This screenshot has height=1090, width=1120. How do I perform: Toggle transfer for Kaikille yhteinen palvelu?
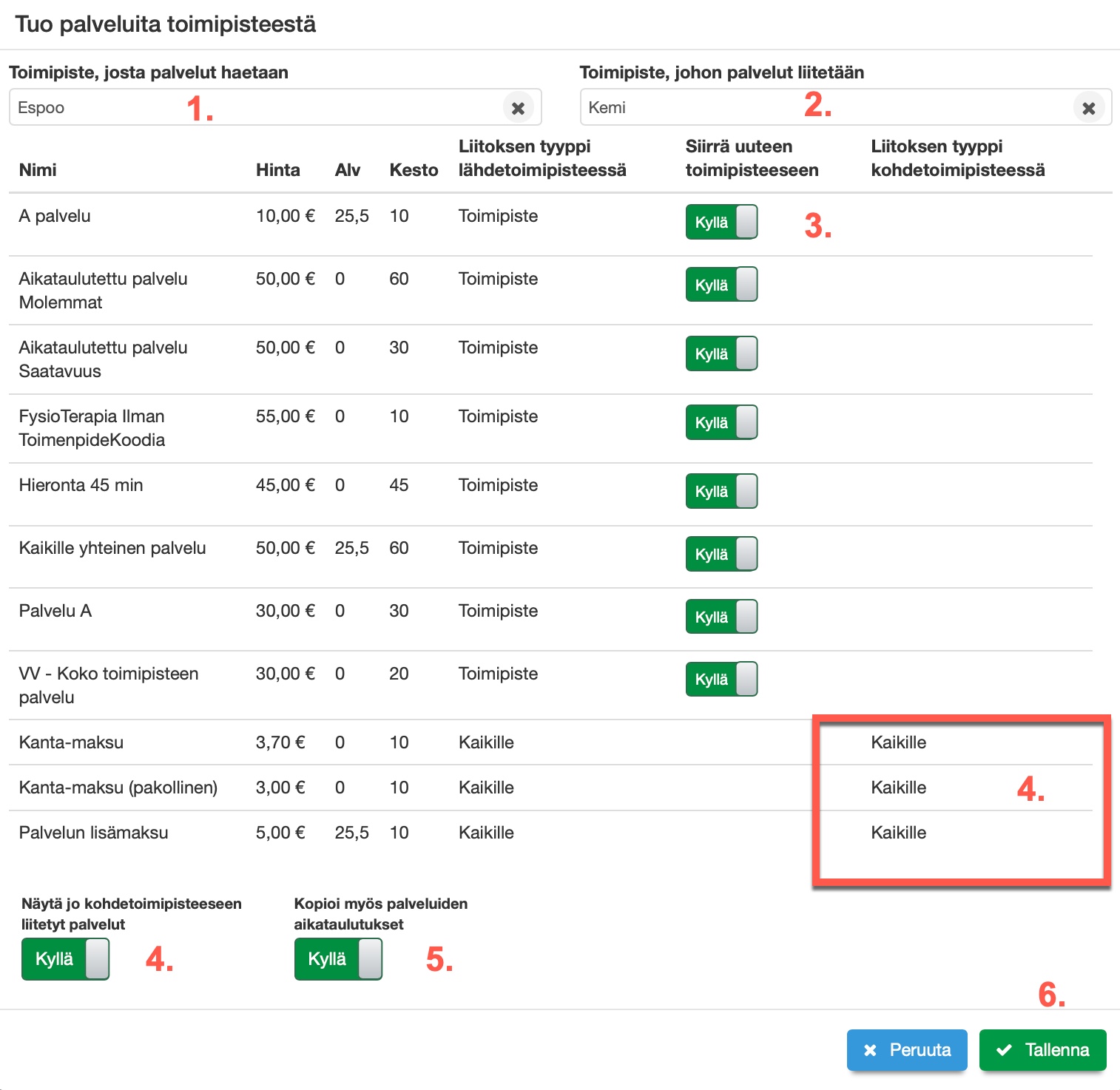pyautogui.click(x=721, y=555)
